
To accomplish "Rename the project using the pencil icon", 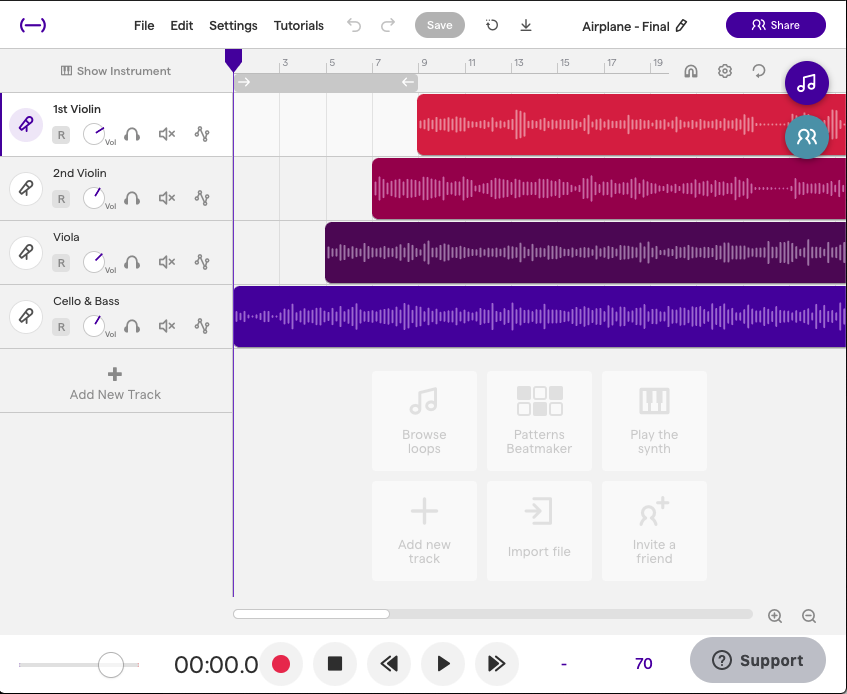I will pyautogui.click(x=683, y=27).
